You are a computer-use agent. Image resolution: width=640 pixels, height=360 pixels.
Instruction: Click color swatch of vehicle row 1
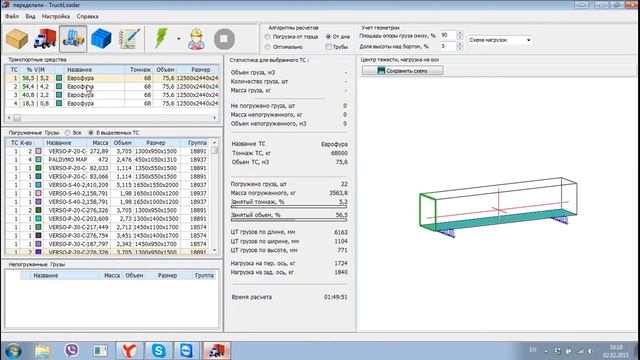tap(59, 78)
